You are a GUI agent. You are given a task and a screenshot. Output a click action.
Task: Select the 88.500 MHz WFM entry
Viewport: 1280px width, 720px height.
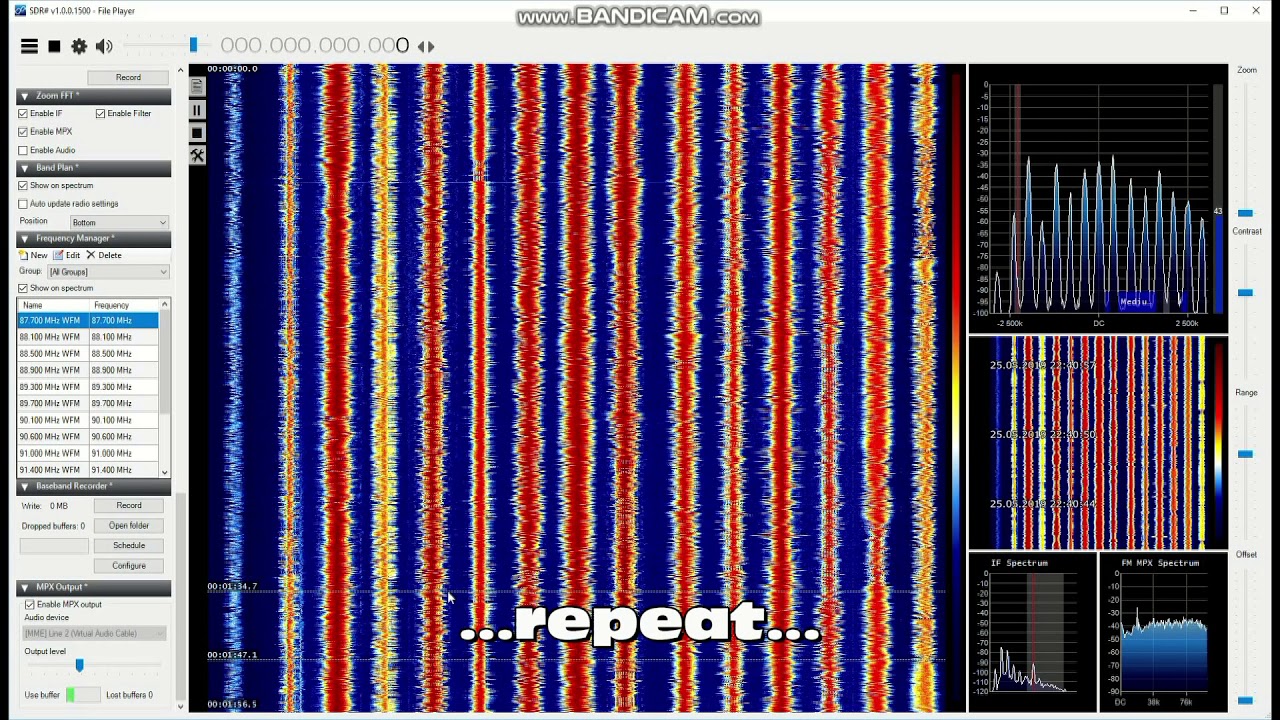(88, 353)
